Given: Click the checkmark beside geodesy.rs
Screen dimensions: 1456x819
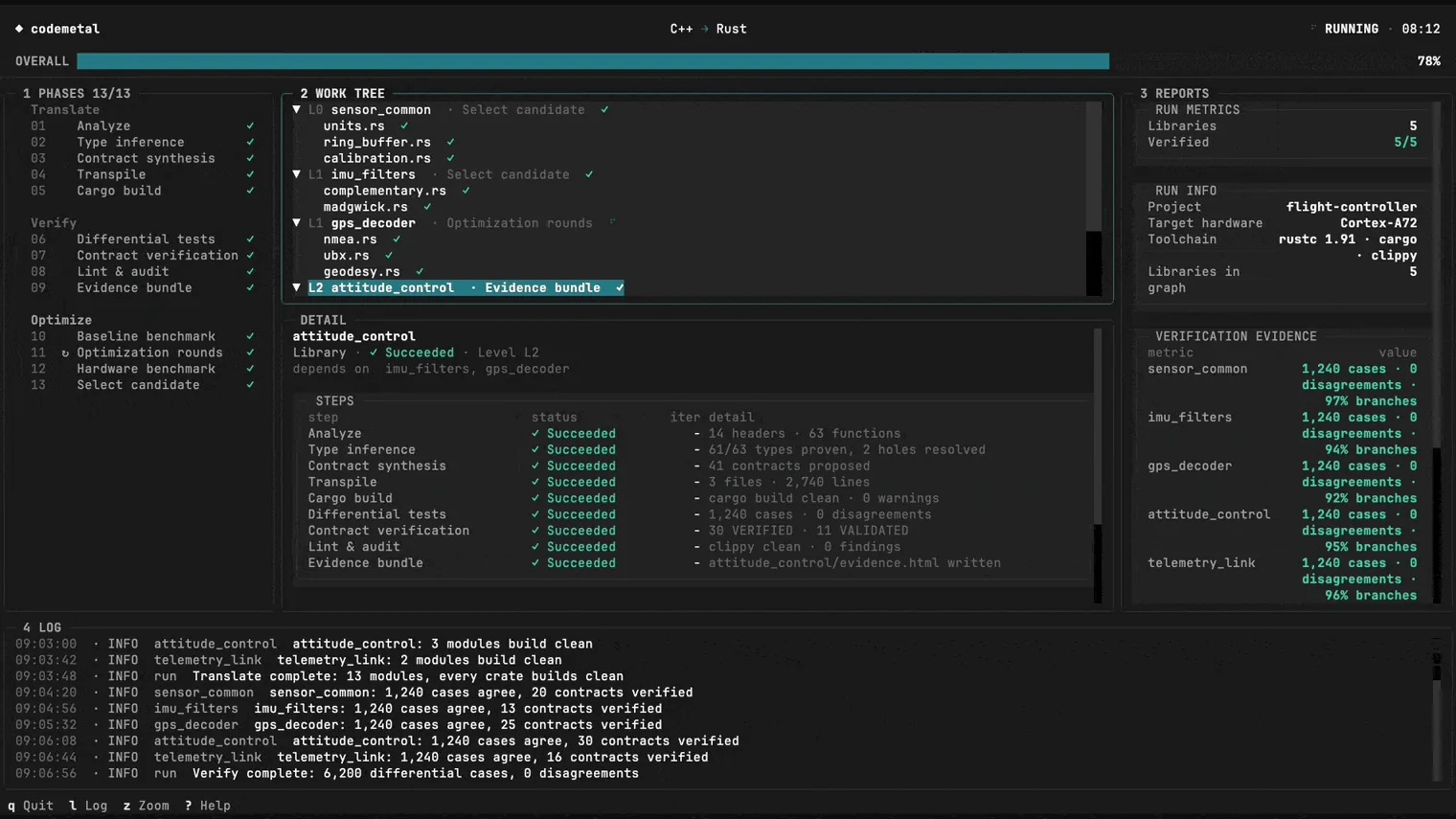Looking at the screenshot, I should point(420,272).
